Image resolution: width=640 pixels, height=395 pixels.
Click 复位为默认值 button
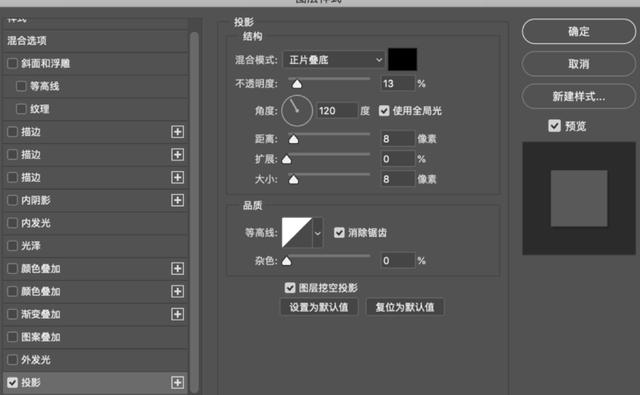[405, 307]
